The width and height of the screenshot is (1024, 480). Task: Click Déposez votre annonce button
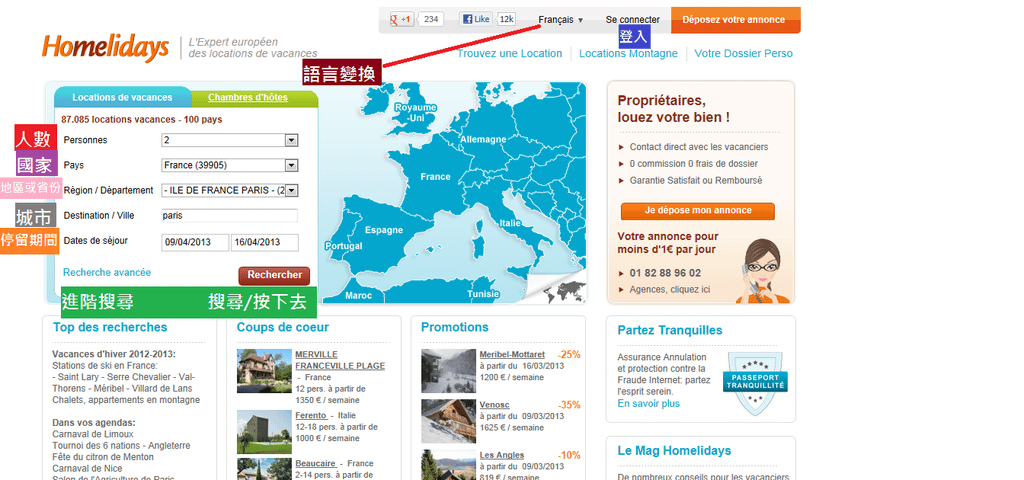(x=734, y=20)
